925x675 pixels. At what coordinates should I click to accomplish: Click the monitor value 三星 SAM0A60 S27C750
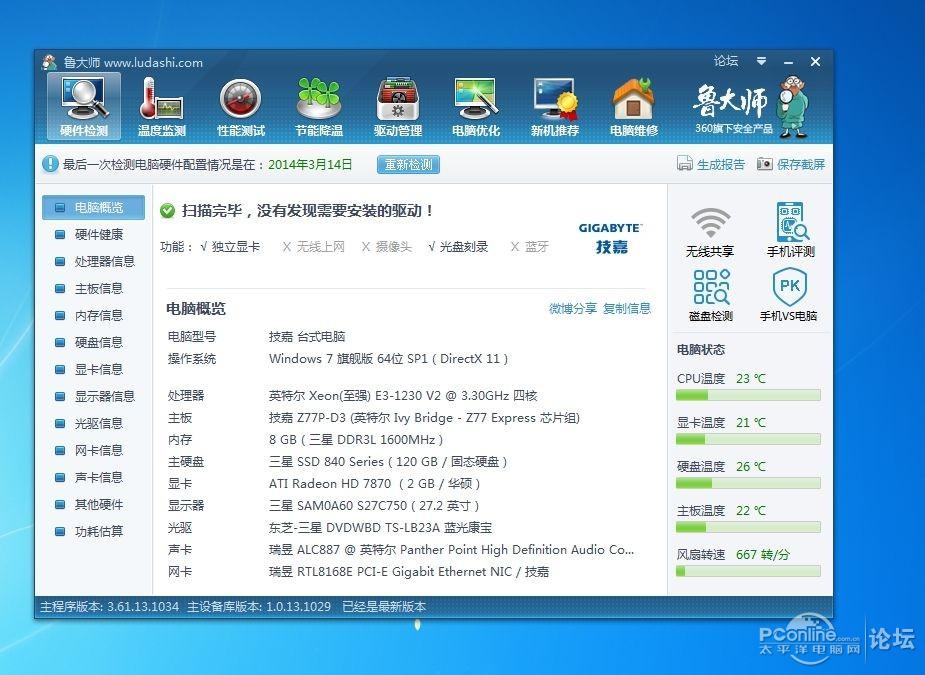374,506
